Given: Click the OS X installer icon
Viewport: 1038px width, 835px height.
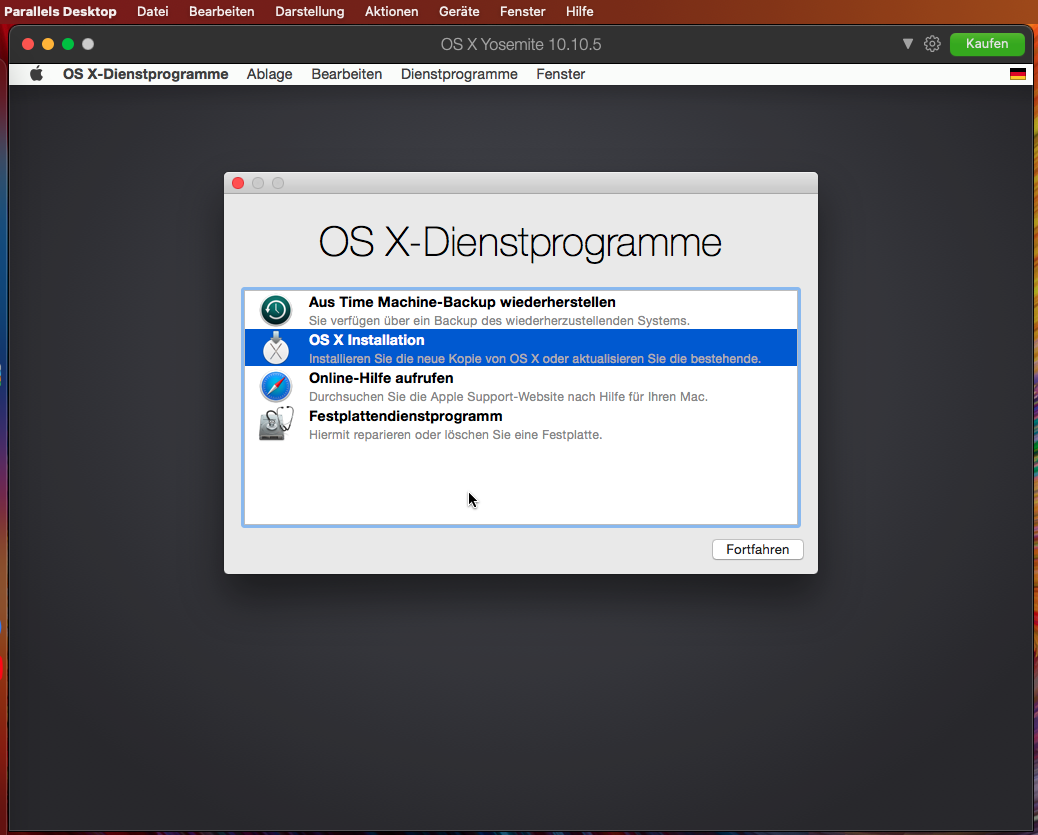Looking at the screenshot, I should click(x=275, y=348).
